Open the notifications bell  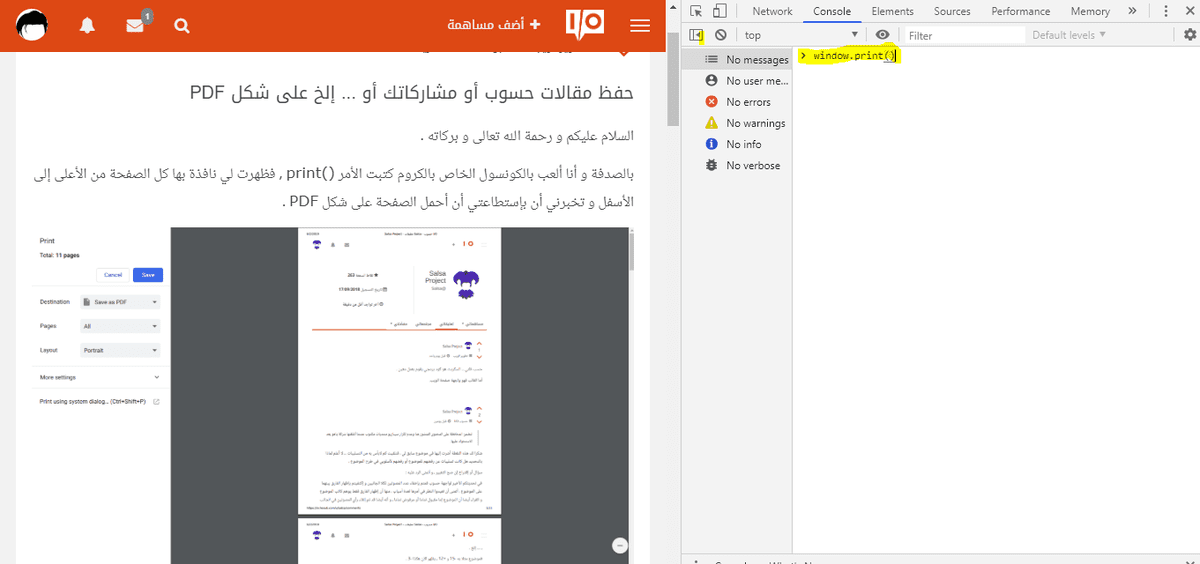(x=87, y=26)
